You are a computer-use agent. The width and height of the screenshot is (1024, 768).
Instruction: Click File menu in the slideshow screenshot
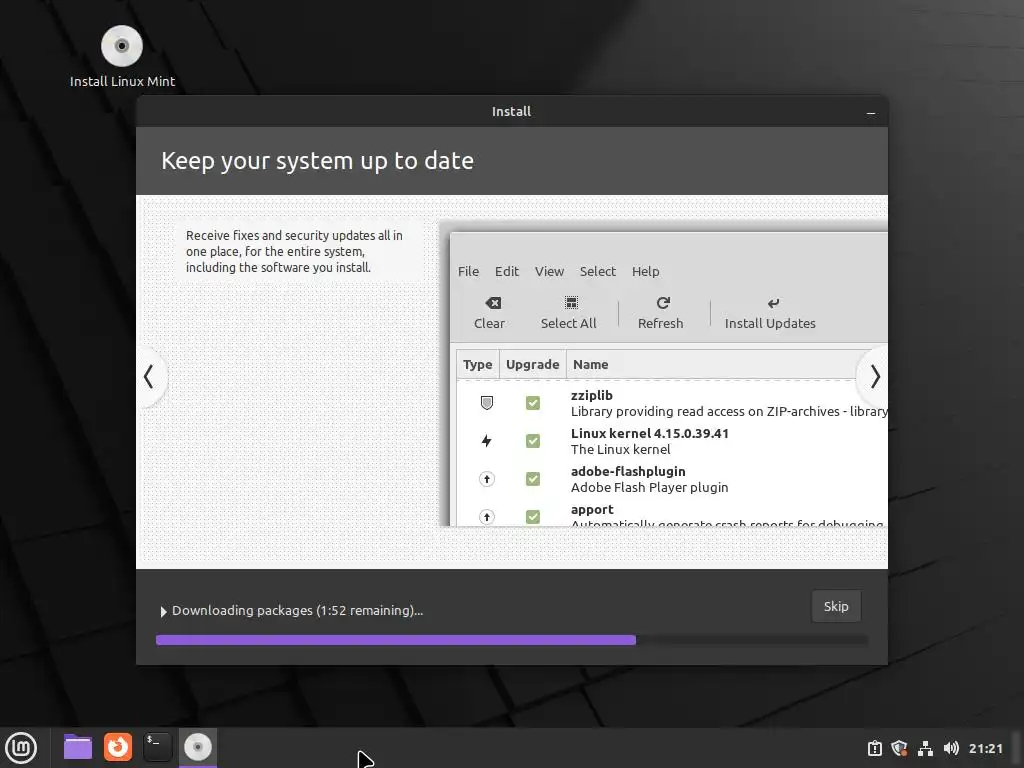click(x=468, y=272)
